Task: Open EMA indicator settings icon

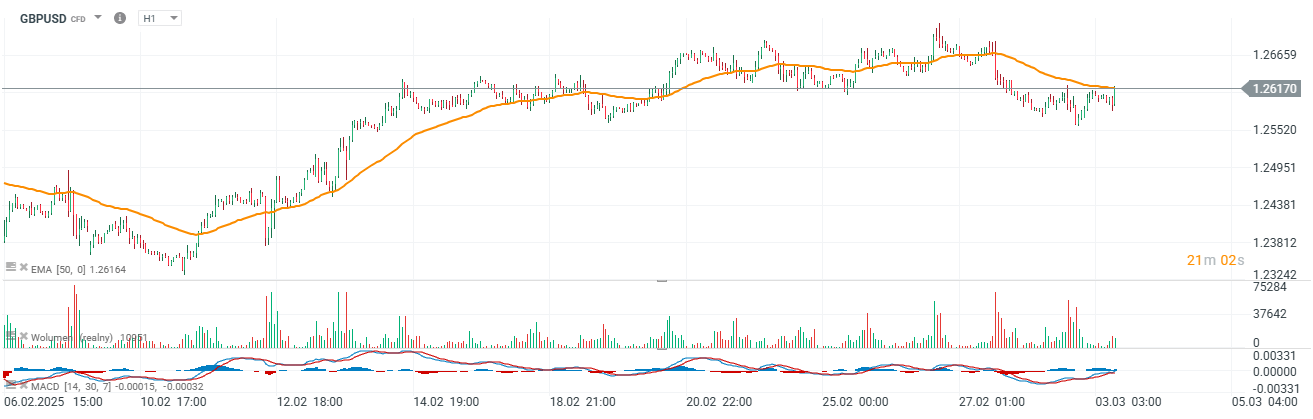Action: [11, 267]
